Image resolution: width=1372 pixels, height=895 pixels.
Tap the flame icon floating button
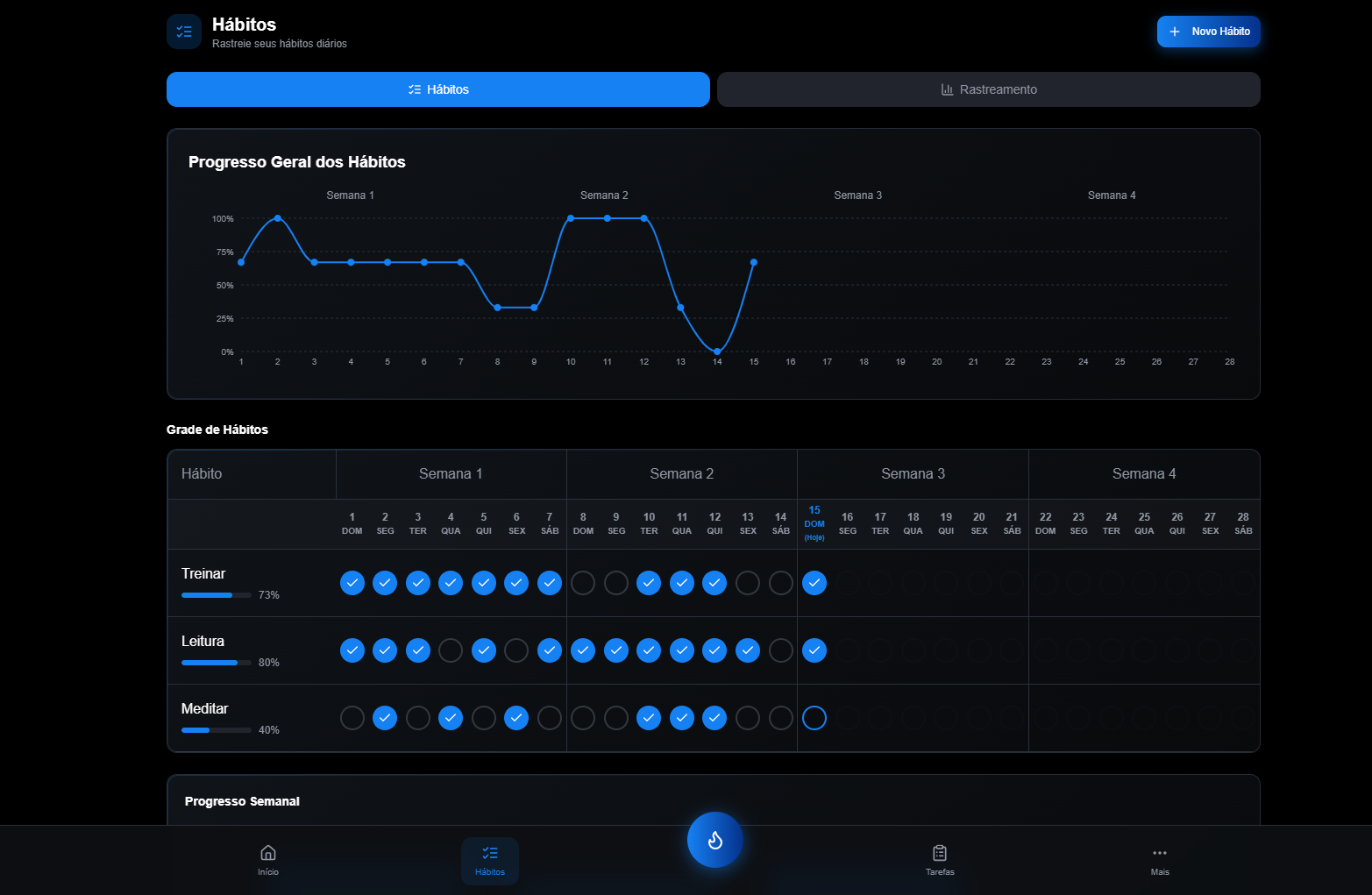click(x=714, y=840)
